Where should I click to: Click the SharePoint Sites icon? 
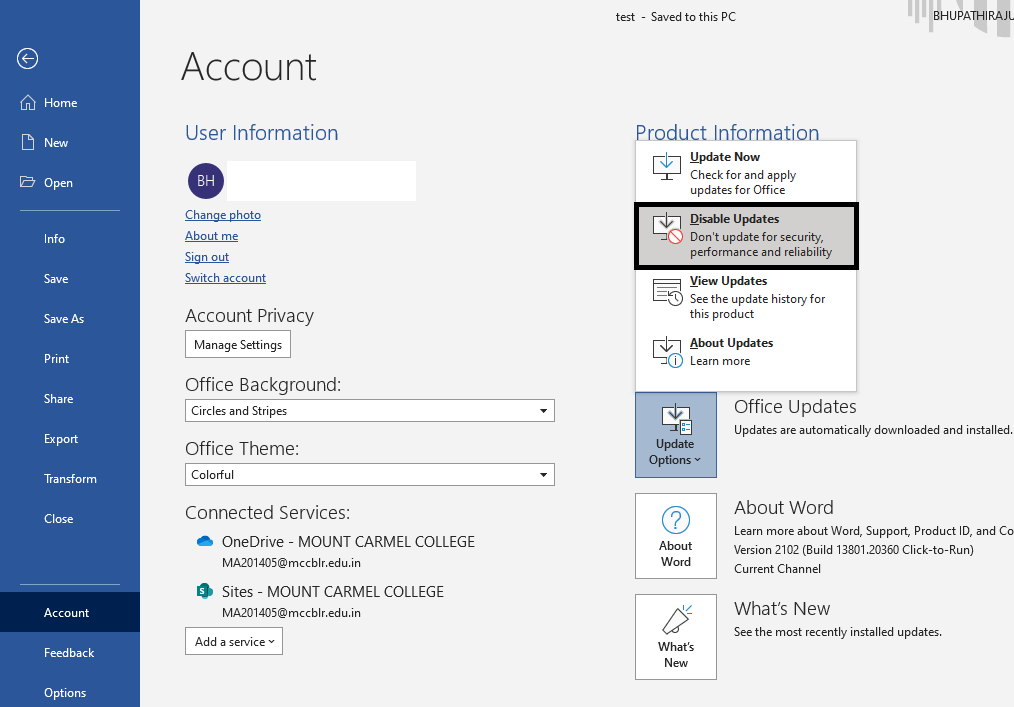(x=204, y=591)
